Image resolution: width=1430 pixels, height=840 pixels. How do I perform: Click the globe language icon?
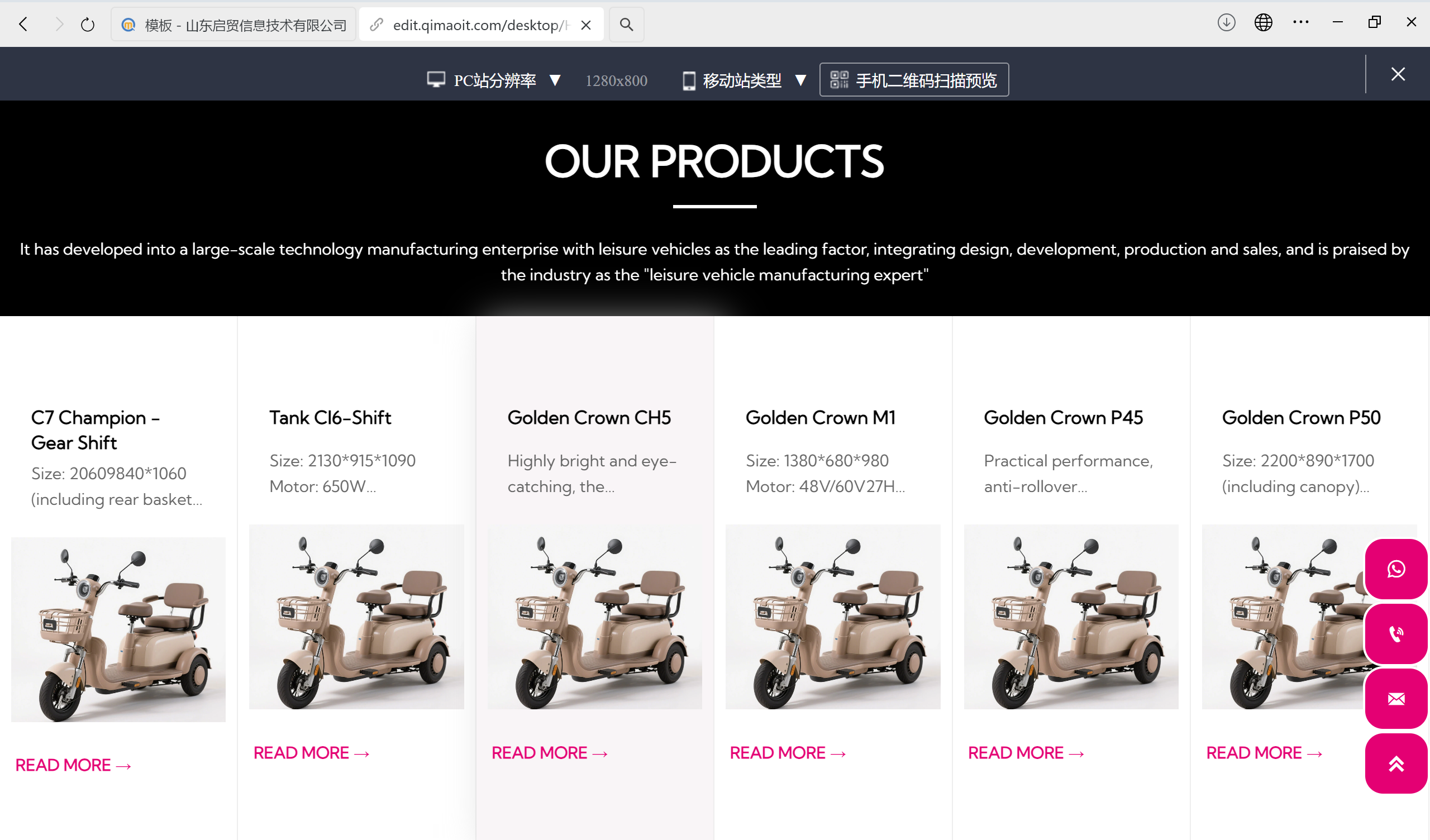(x=1263, y=23)
